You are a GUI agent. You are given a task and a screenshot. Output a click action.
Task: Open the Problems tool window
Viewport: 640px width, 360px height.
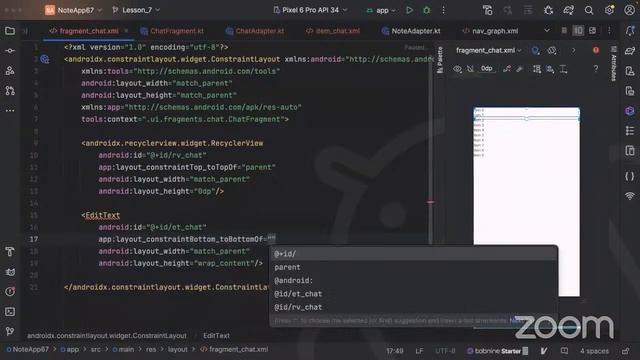10,292
